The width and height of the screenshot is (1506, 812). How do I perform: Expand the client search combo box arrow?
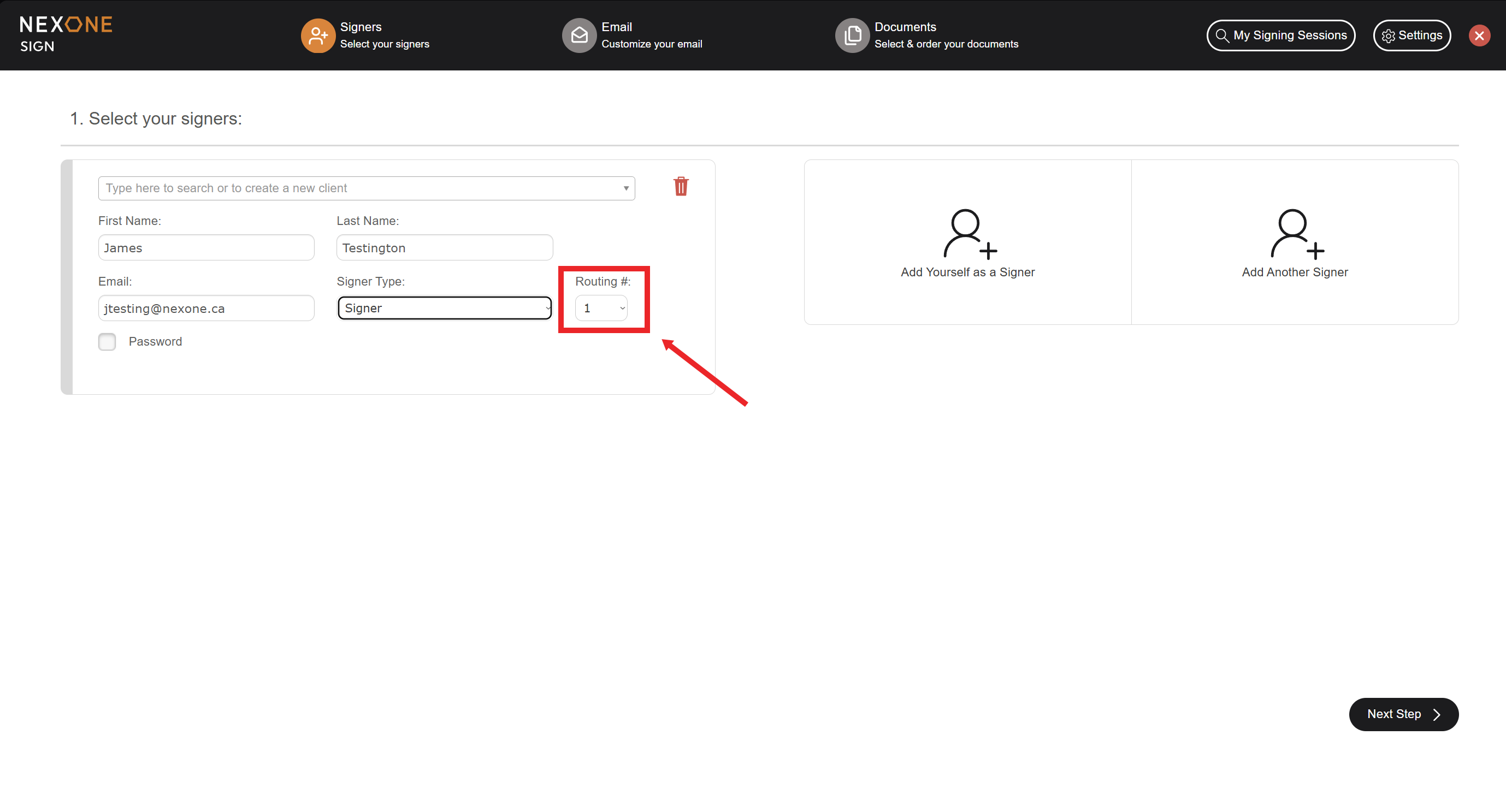(625, 188)
